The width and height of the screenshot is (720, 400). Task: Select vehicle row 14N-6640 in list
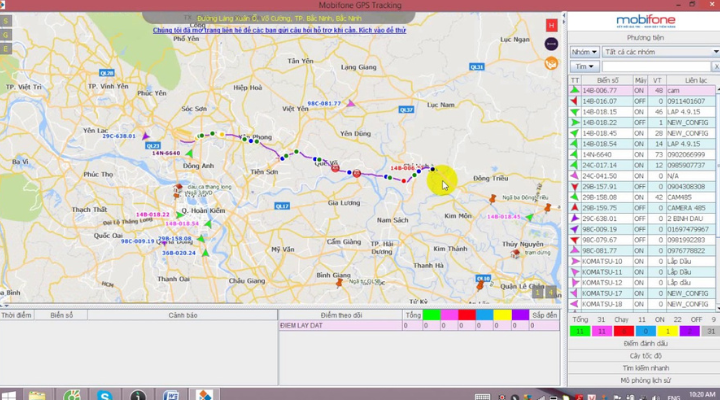tap(642, 154)
